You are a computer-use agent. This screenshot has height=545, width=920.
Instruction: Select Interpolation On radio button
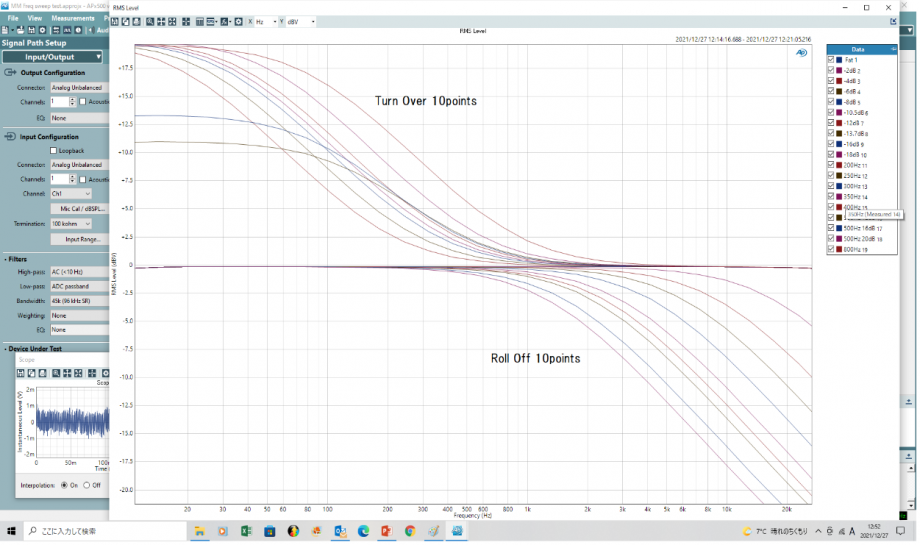pyautogui.click(x=64, y=485)
